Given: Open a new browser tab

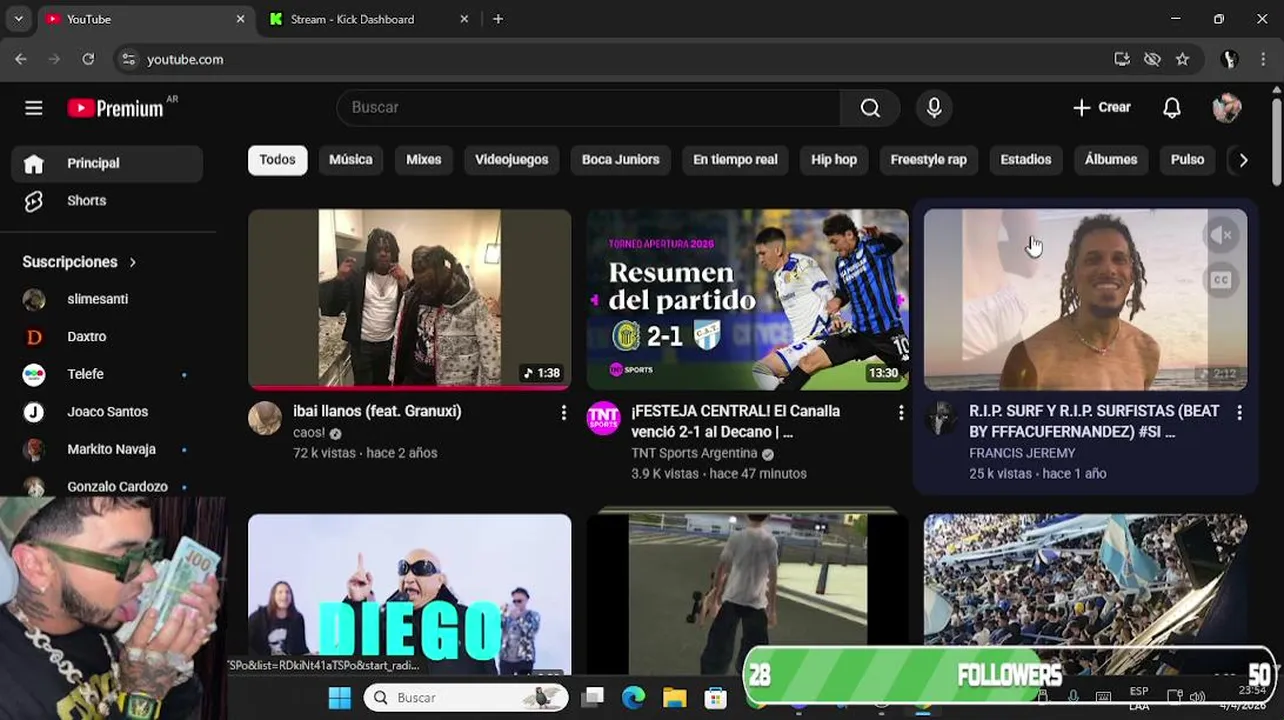Looking at the screenshot, I should point(498,19).
